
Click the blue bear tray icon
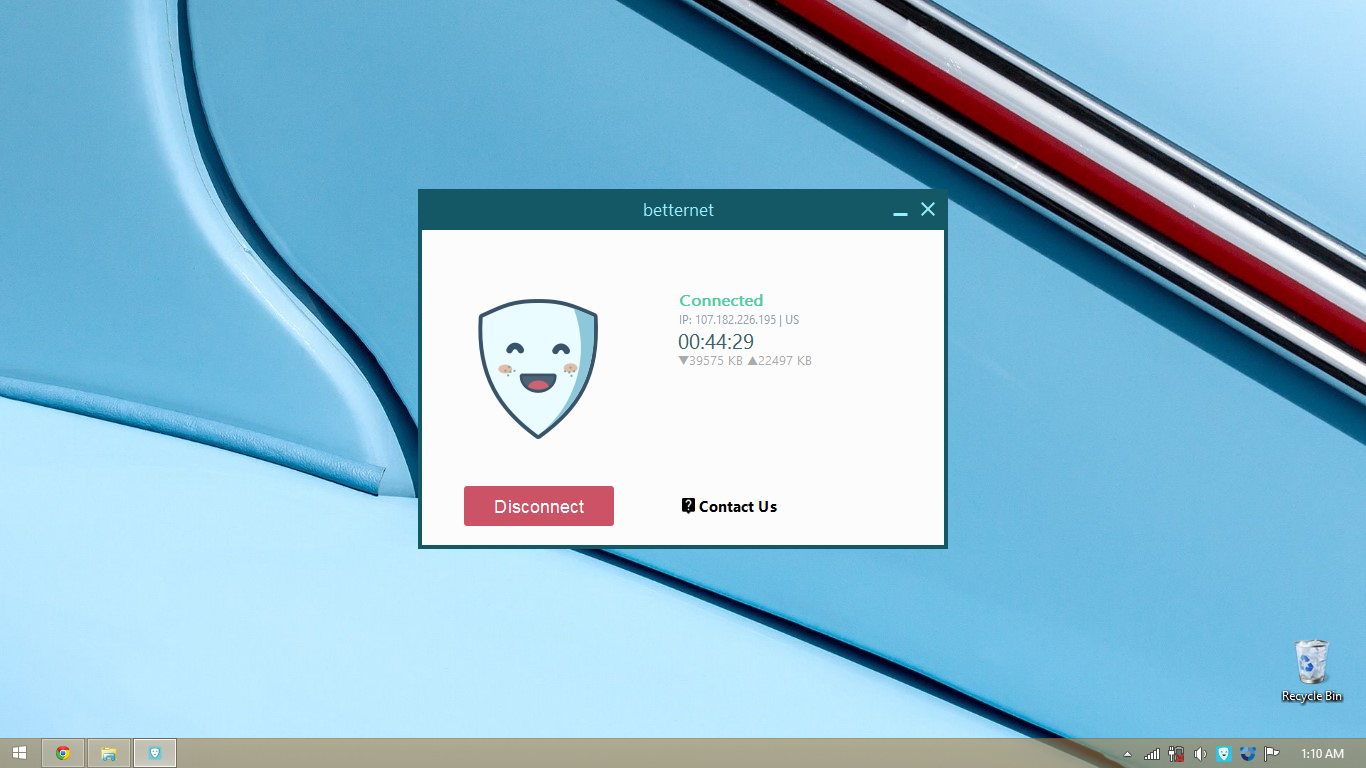[x=1248, y=754]
